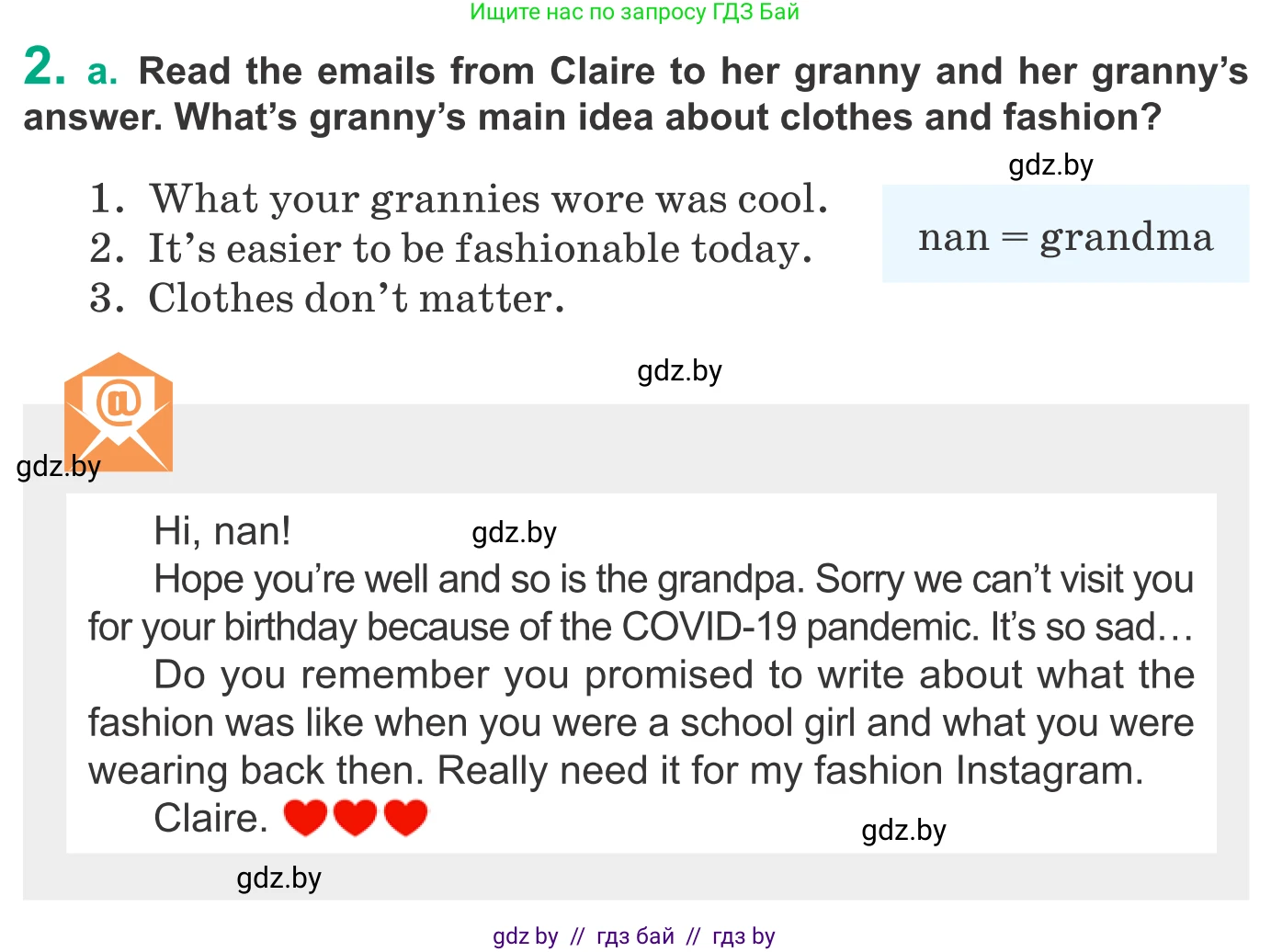Click the word "COVID-19" in the email
1271x952 pixels.
pos(709,628)
